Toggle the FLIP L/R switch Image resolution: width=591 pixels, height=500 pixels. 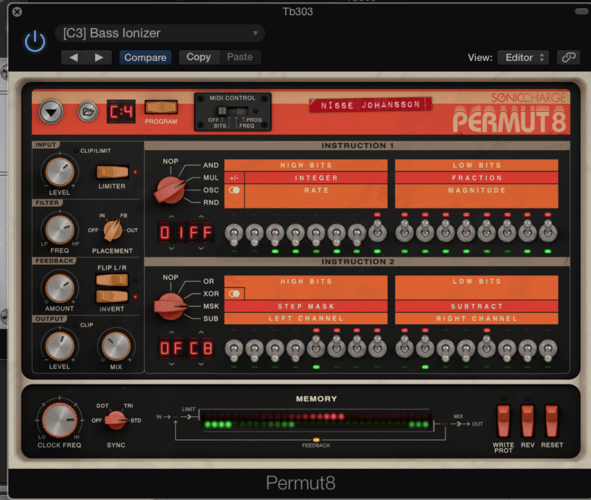coord(112,280)
